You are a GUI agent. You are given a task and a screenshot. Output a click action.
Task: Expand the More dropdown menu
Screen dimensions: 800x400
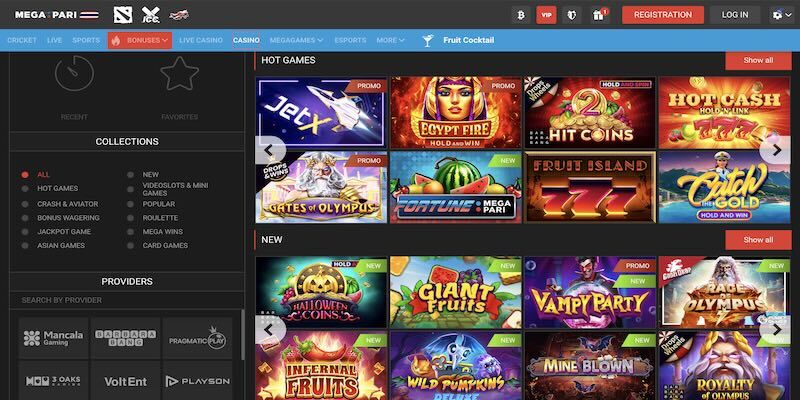pos(390,40)
